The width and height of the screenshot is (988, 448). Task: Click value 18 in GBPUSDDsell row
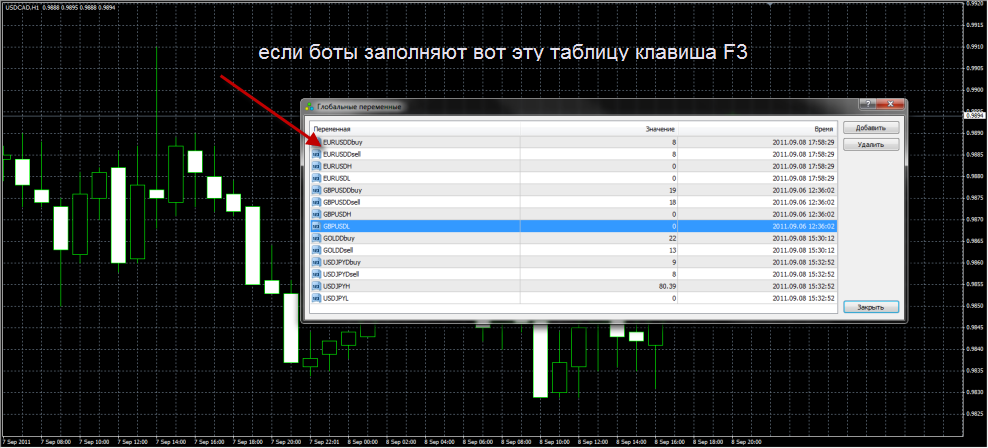672,202
